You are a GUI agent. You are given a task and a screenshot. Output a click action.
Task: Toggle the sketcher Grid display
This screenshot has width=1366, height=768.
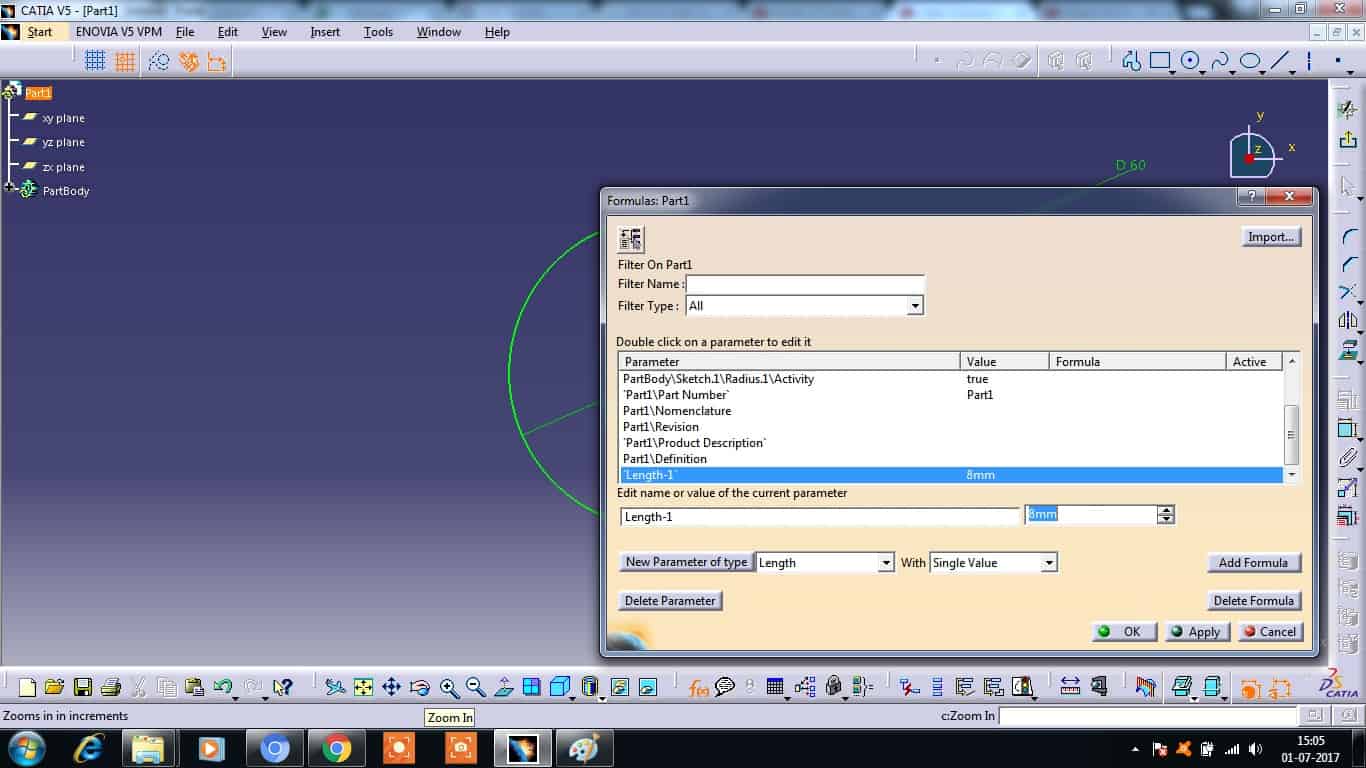(95, 61)
